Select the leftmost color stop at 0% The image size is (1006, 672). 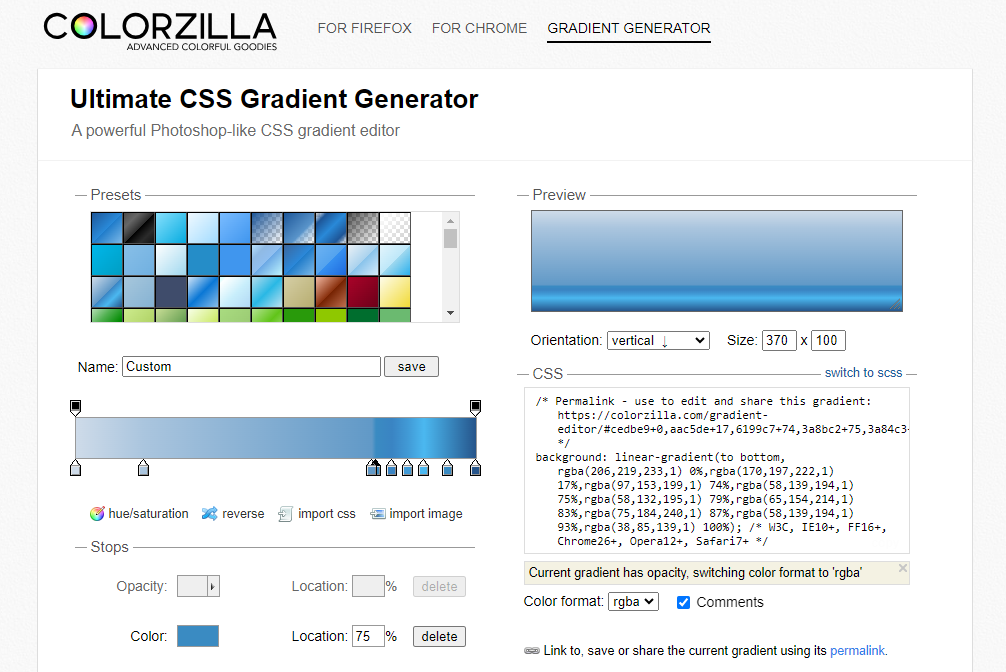click(75, 468)
